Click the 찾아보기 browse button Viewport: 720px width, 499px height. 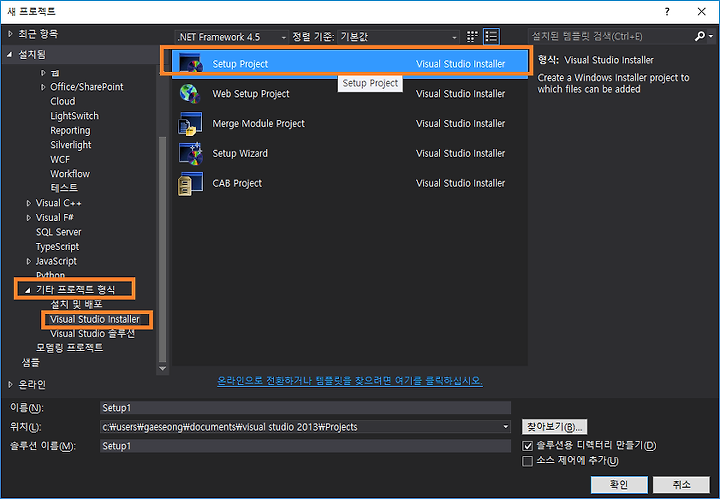554,427
